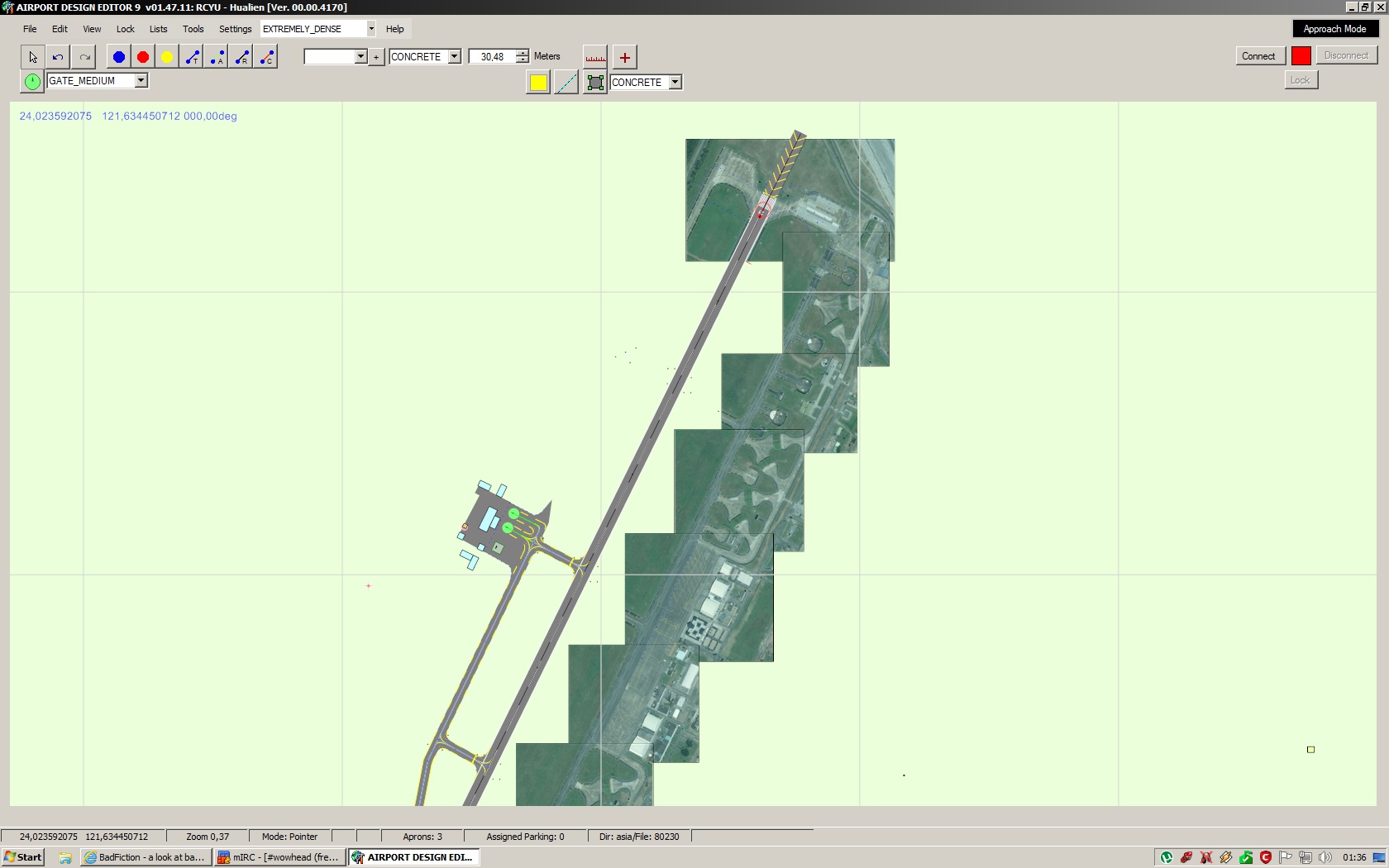Open the Tools menu
This screenshot has height=868, width=1389.
[x=193, y=29]
